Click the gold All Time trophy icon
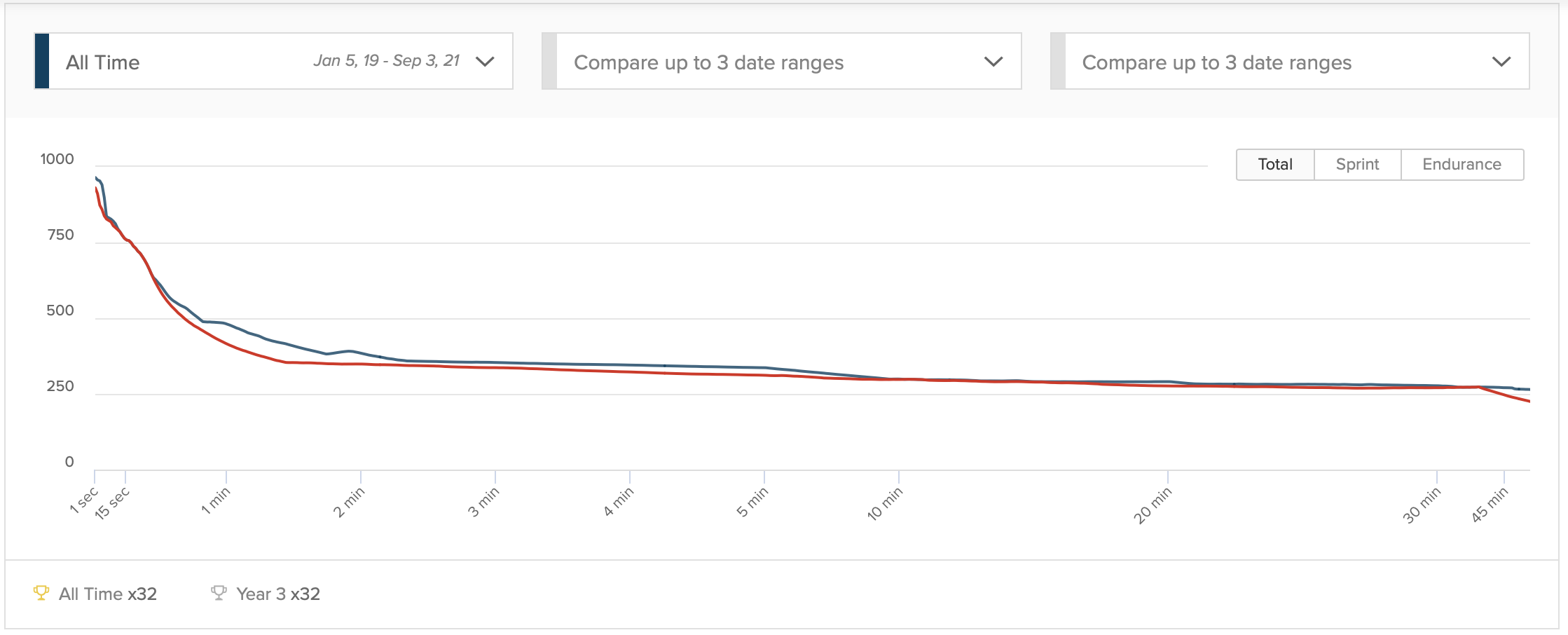Viewport: 1568px width, 635px height. (41, 594)
